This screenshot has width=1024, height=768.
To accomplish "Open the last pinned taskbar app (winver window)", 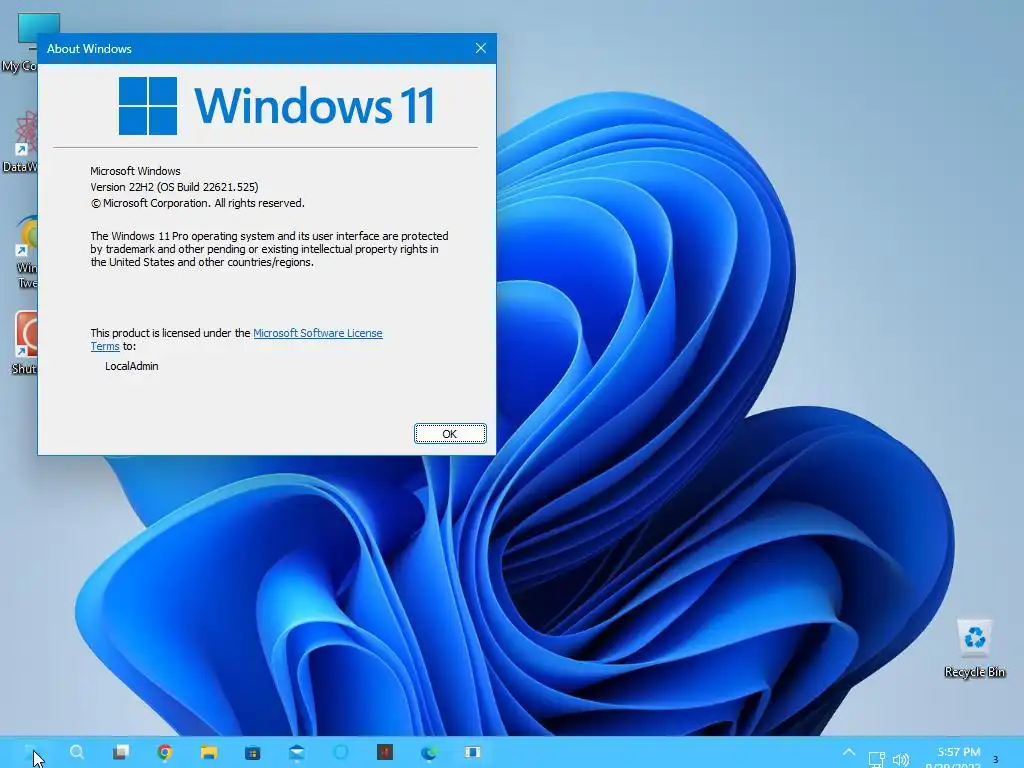I will point(473,752).
